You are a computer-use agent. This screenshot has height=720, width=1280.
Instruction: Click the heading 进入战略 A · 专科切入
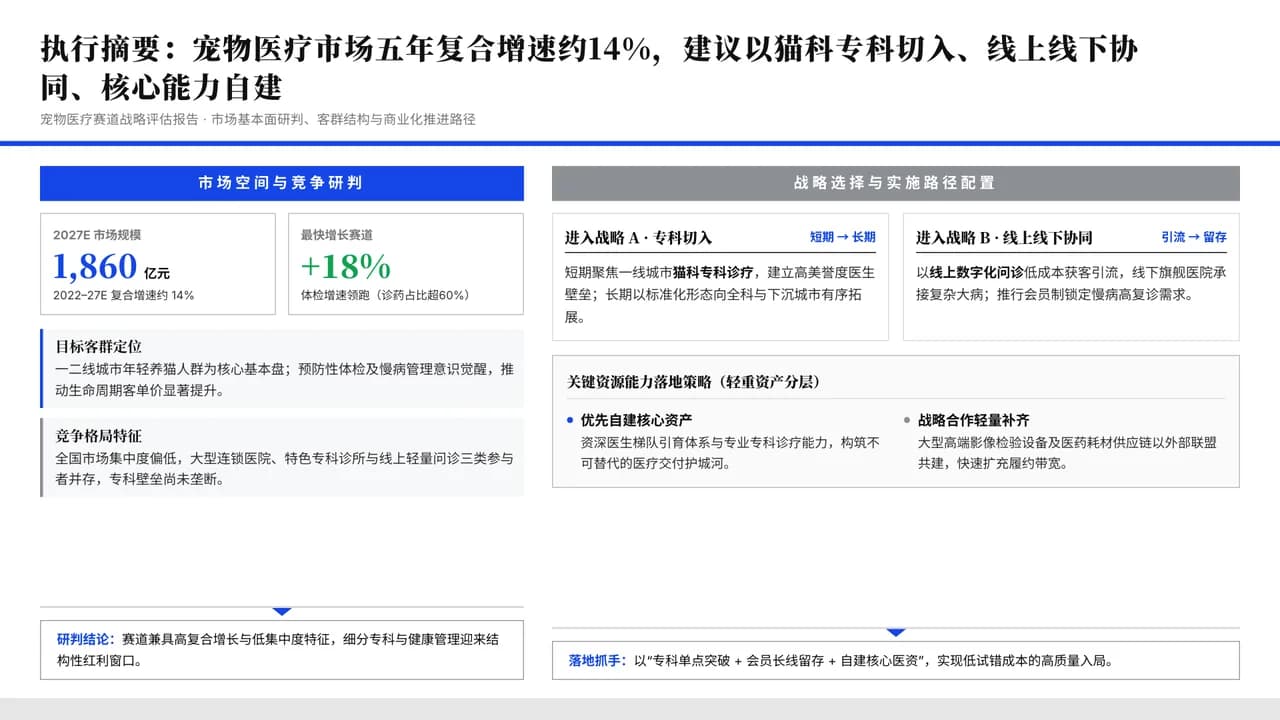coord(638,238)
